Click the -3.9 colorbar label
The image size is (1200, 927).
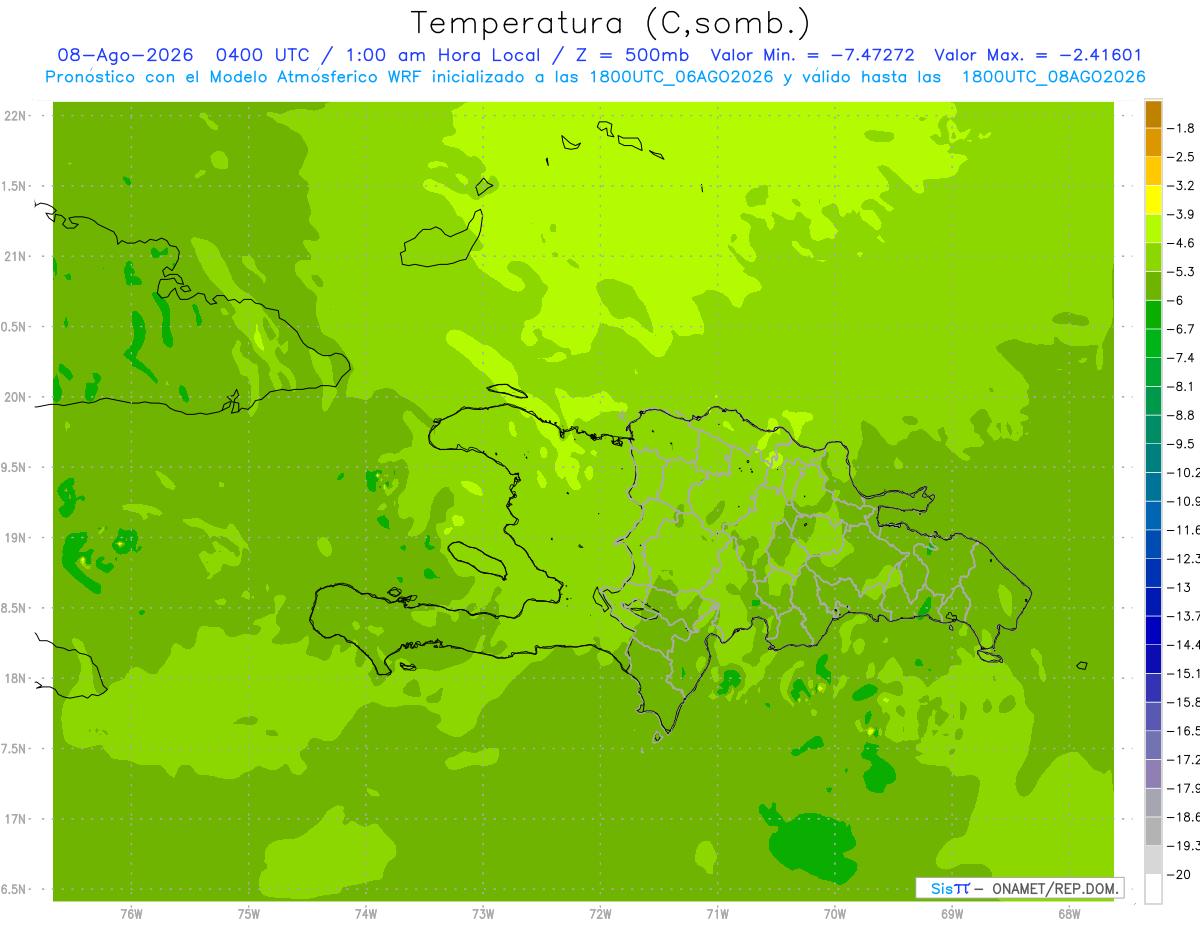pyautogui.click(x=1183, y=214)
